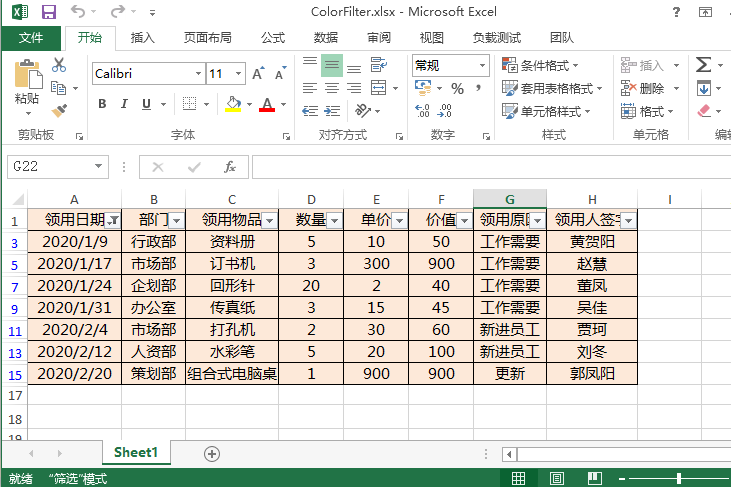Cut selection with the scissors icon
The height and width of the screenshot is (487, 731).
pos(59,65)
